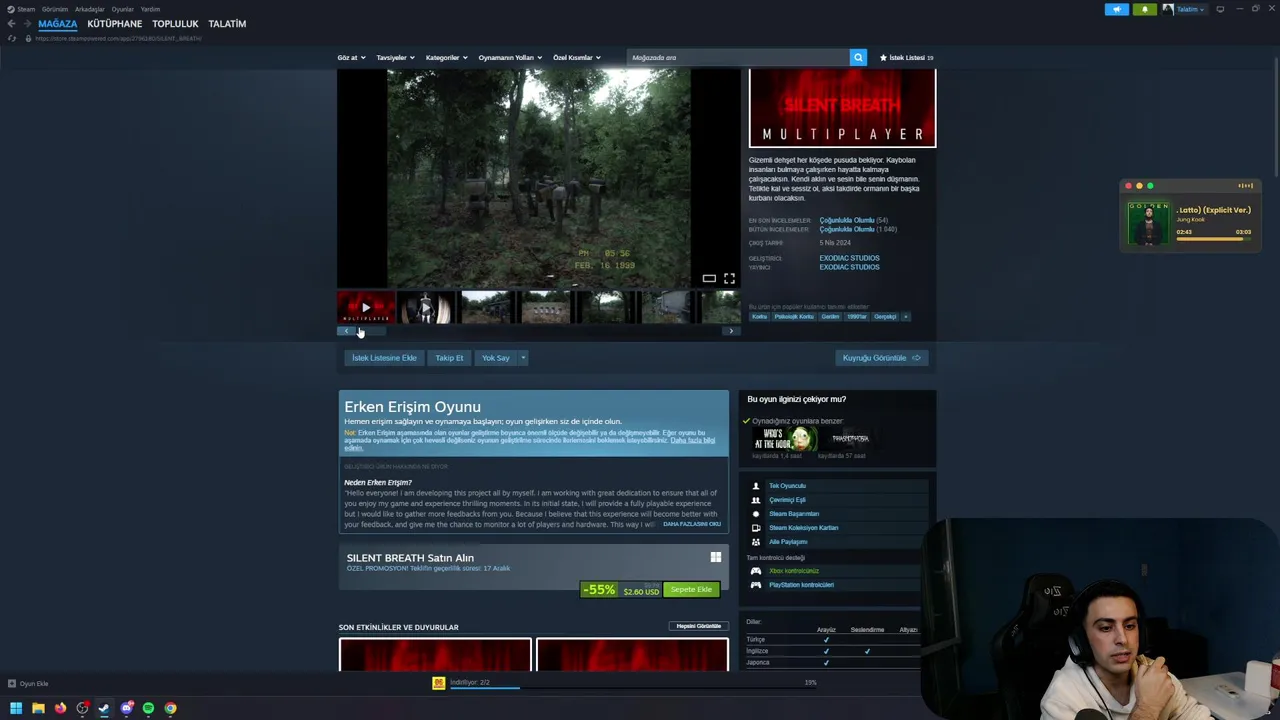Expand DAHA FAZLASINI OKU in early access
Screen dimensions: 1280x720
pos(692,524)
